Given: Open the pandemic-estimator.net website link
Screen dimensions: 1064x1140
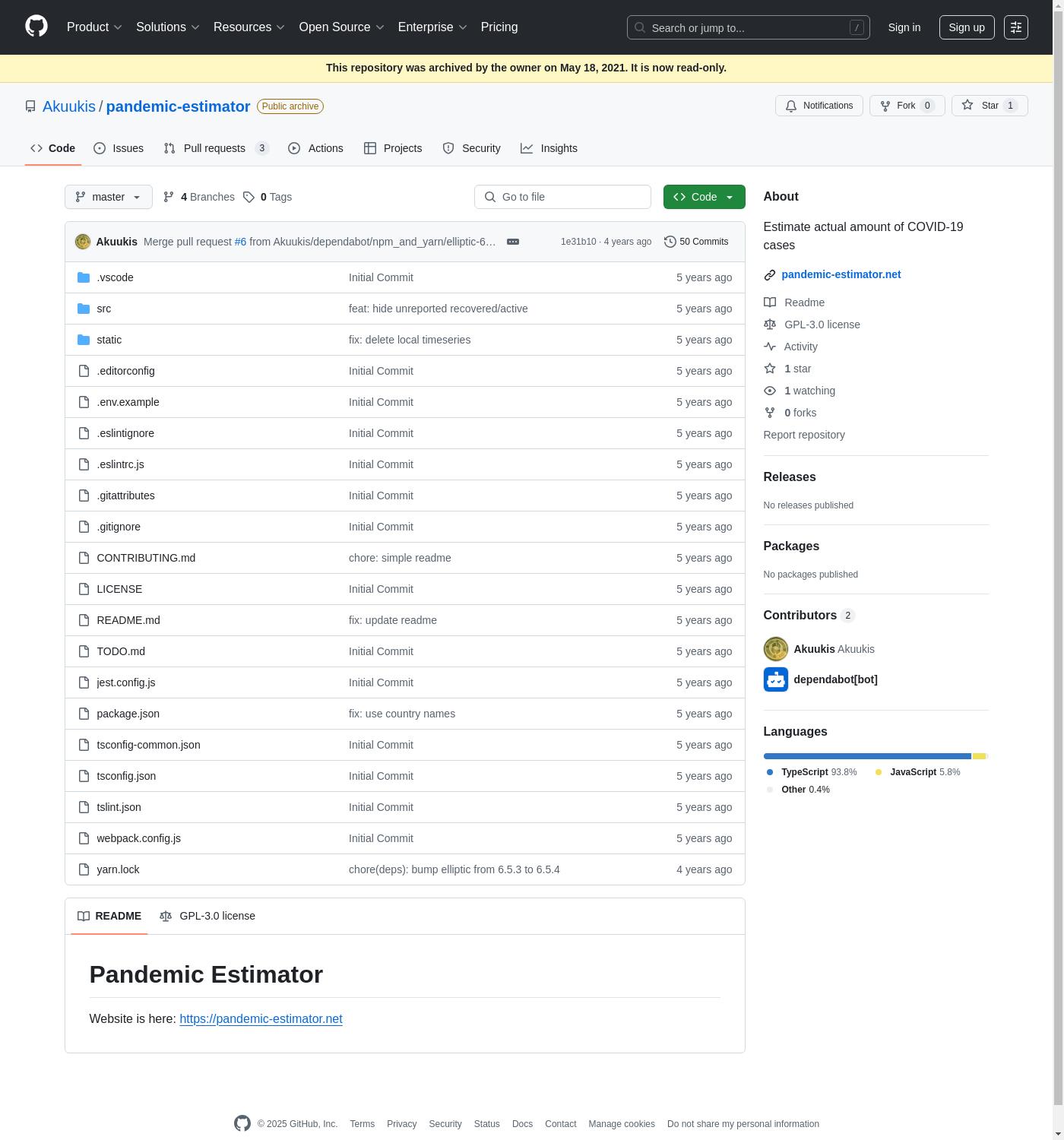Looking at the screenshot, I should (x=841, y=274).
